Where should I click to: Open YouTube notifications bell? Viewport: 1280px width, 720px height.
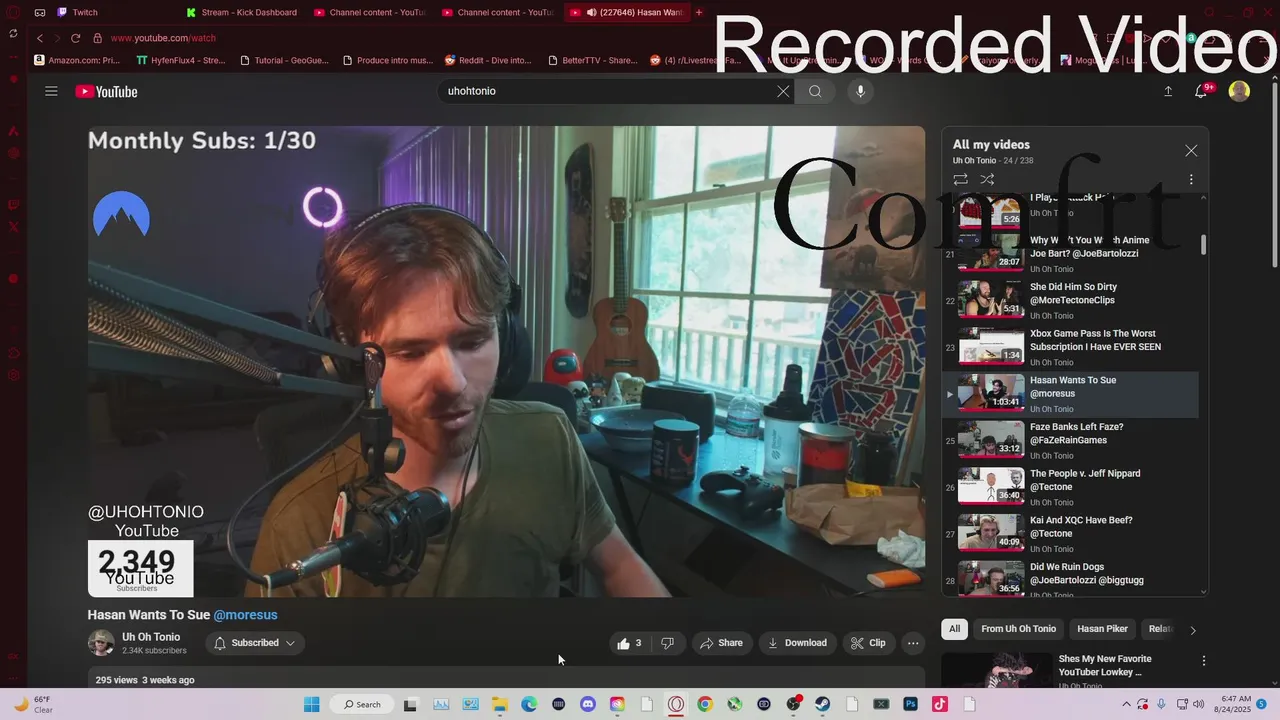point(1202,91)
